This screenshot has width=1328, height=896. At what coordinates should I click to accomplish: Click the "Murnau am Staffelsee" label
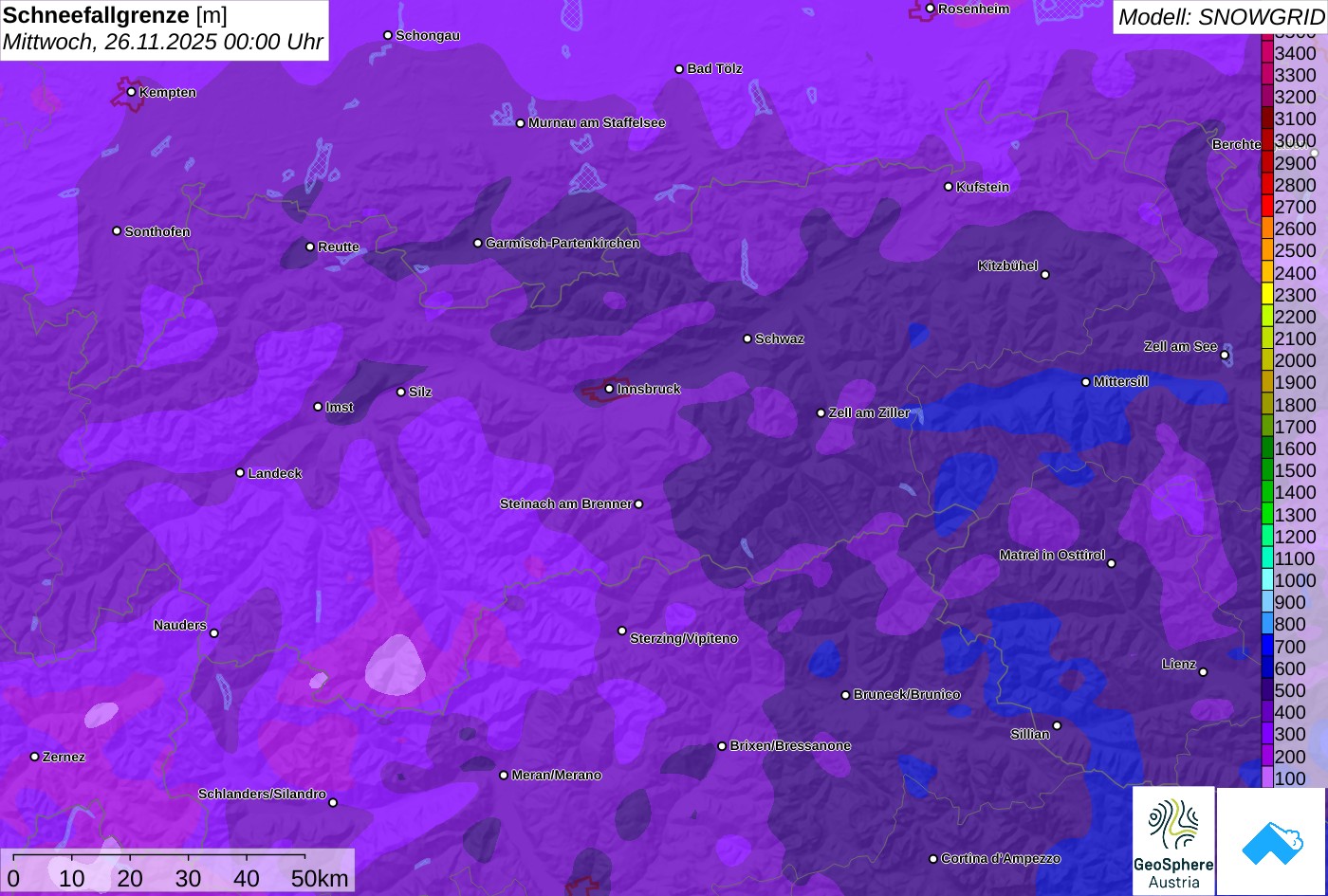pyautogui.click(x=597, y=122)
